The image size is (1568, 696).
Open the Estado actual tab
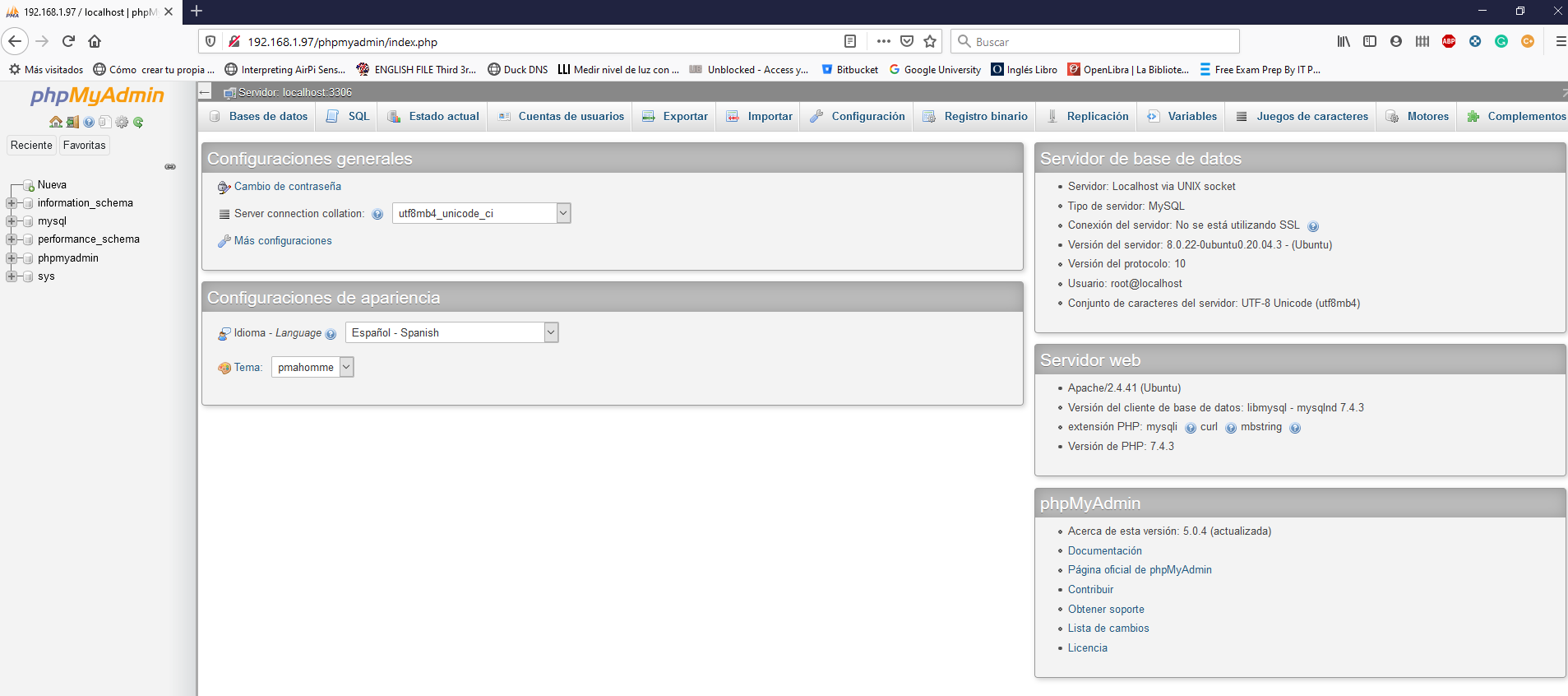[x=433, y=116]
